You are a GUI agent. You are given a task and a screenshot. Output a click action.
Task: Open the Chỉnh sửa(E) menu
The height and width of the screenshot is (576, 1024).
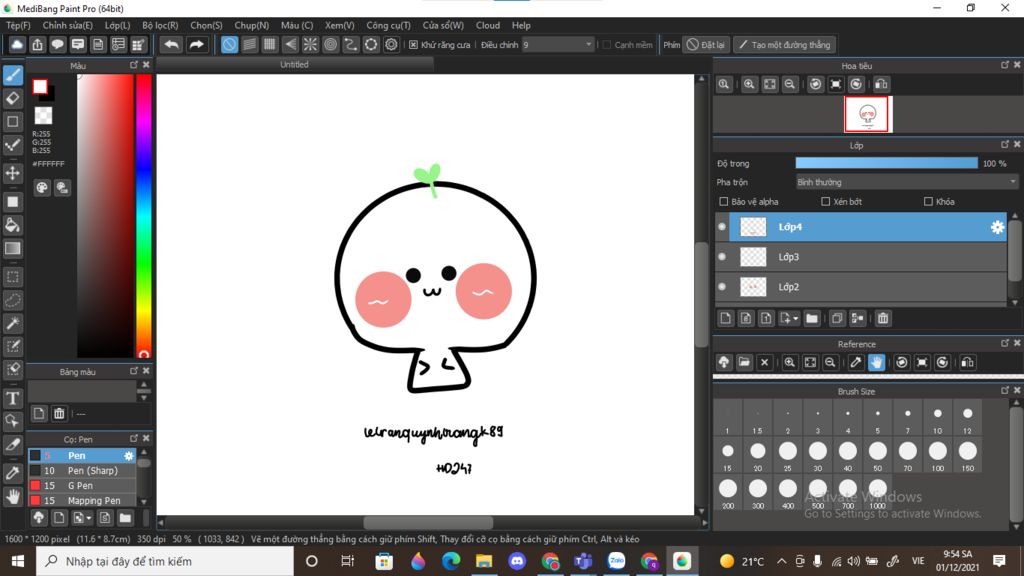coord(68,25)
